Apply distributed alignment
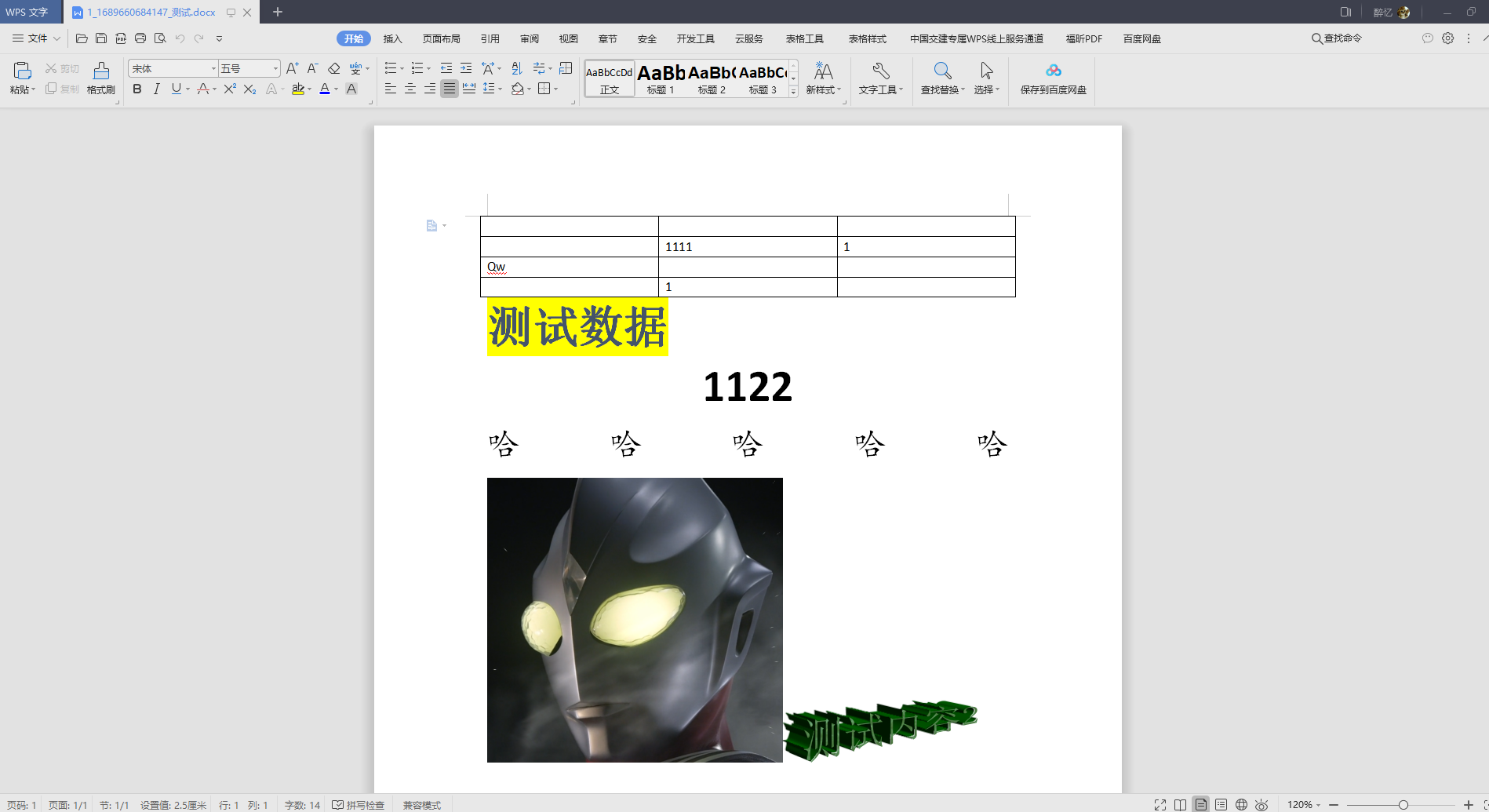The width and height of the screenshot is (1489, 812). [469, 89]
